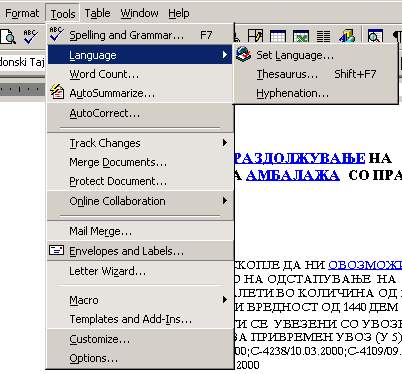Expand the Macro submenu arrow

(225, 300)
